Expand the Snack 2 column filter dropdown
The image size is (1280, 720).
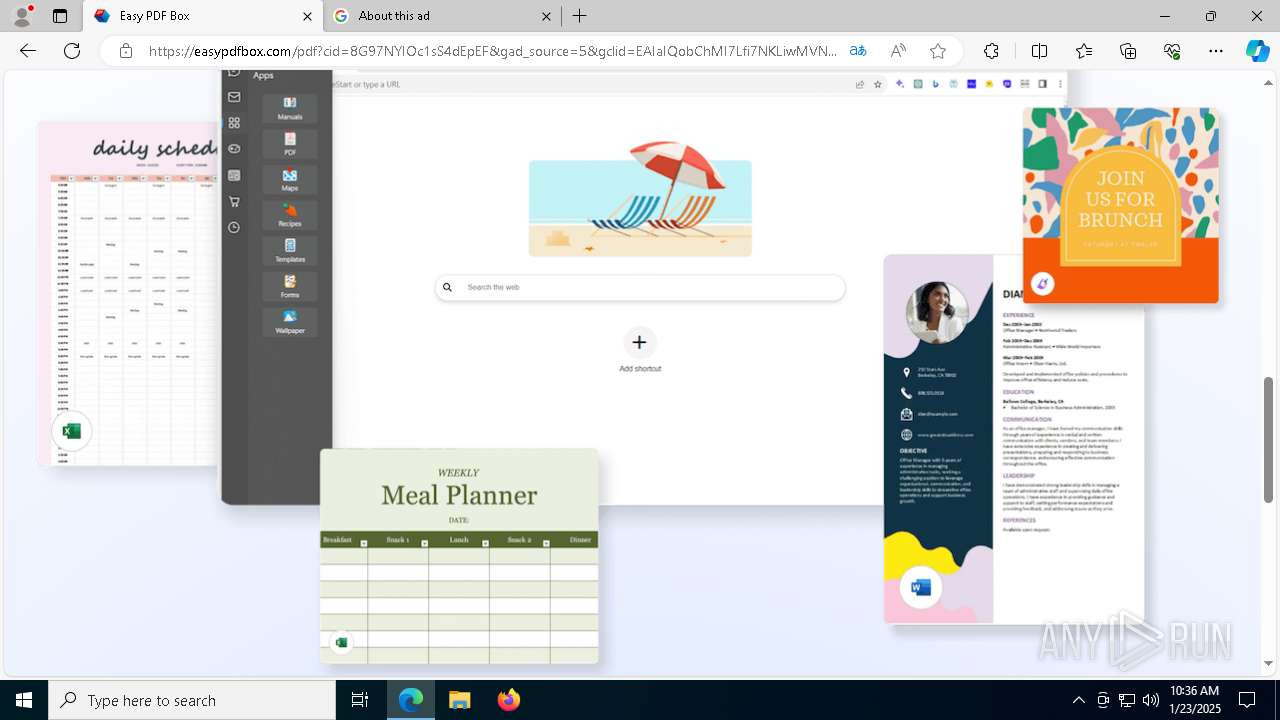click(x=545, y=543)
